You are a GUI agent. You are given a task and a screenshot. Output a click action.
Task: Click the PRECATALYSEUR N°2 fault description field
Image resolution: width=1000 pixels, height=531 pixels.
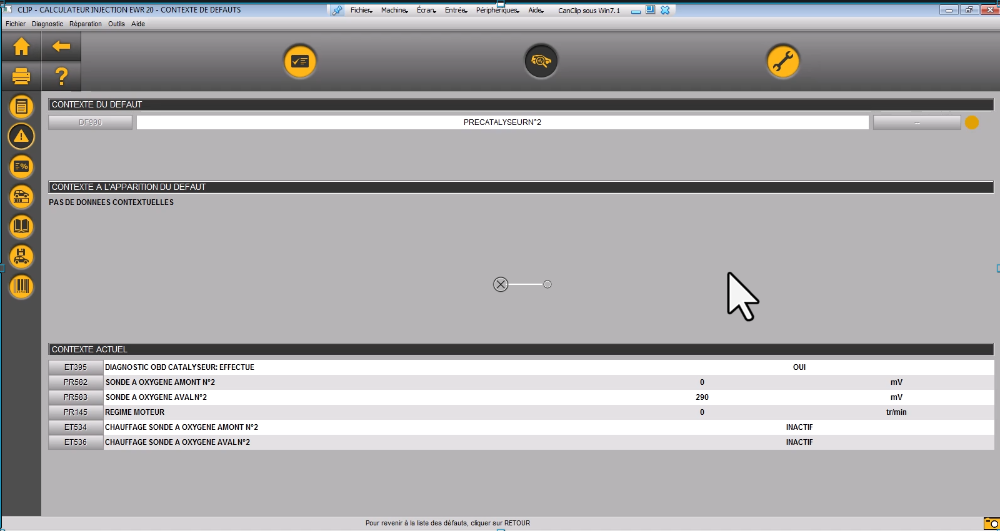click(502, 123)
